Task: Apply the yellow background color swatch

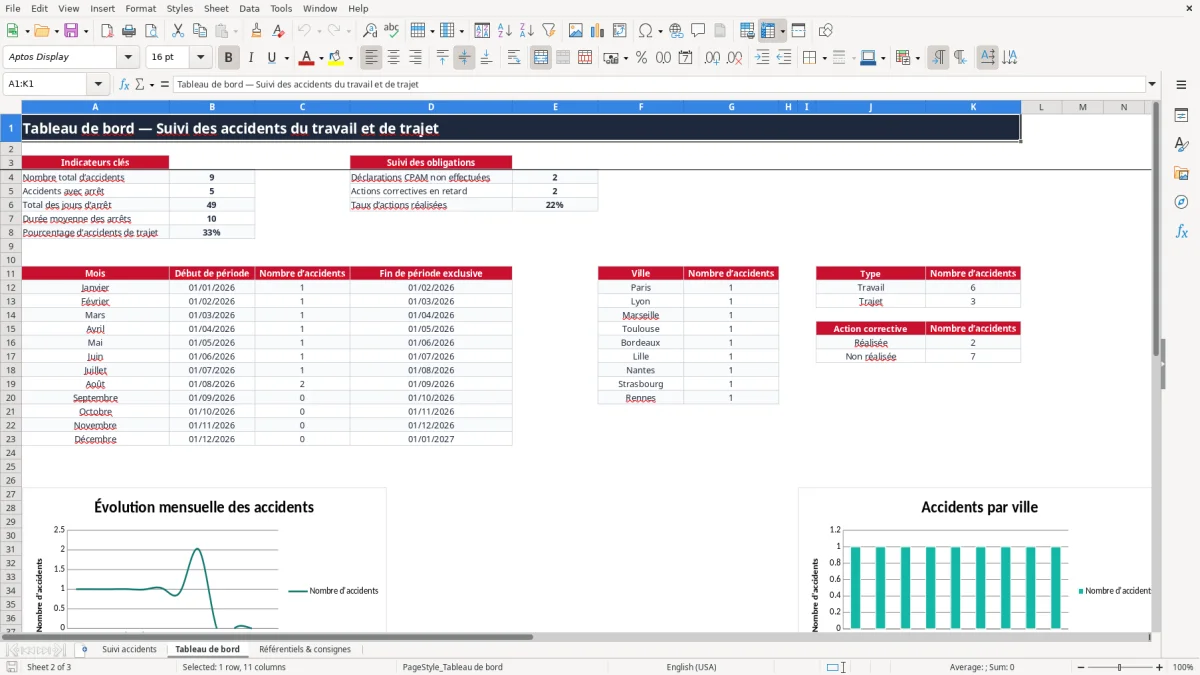Action: point(336,57)
